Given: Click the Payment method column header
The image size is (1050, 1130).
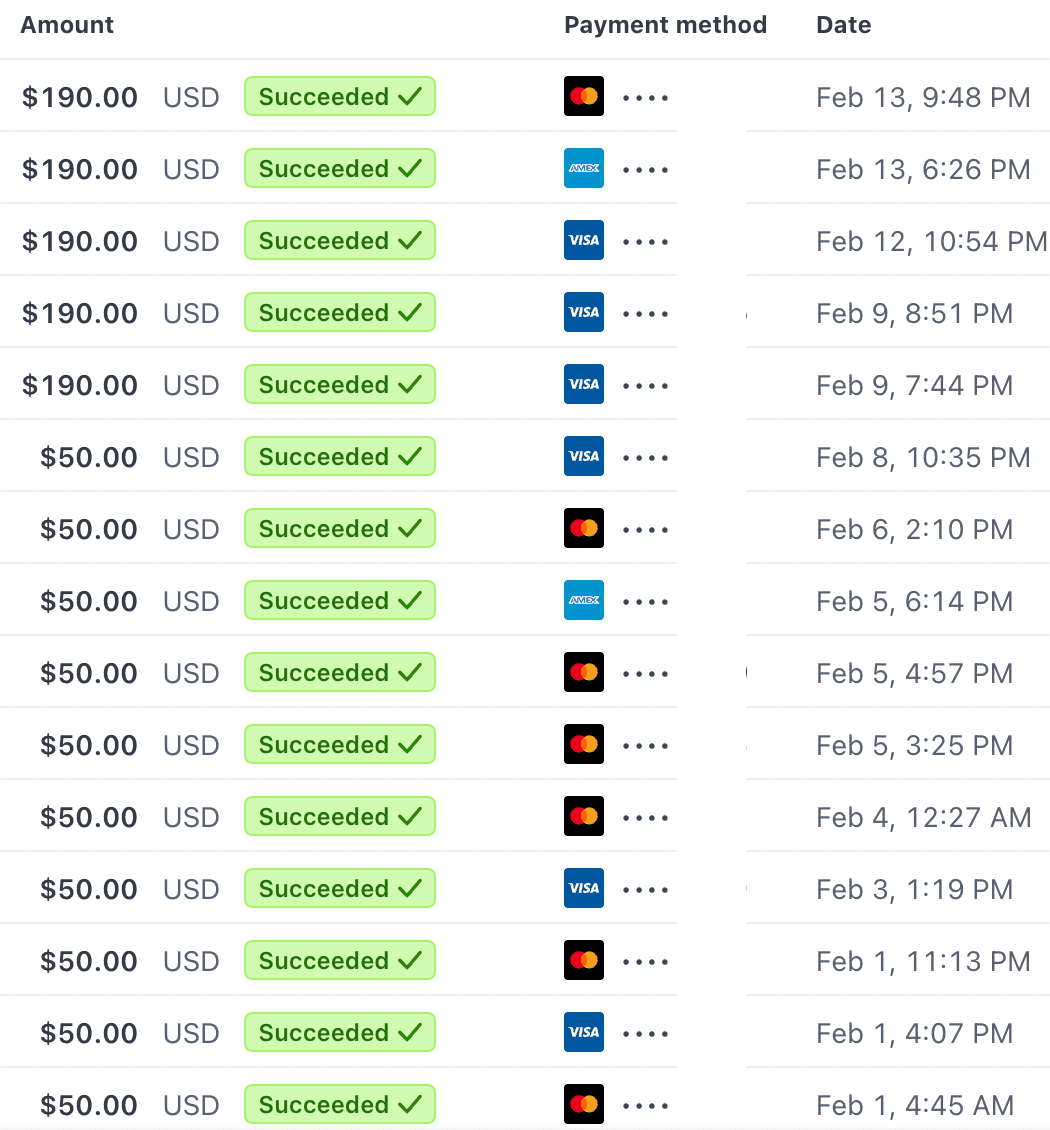Looking at the screenshot, I should point(665,25).
